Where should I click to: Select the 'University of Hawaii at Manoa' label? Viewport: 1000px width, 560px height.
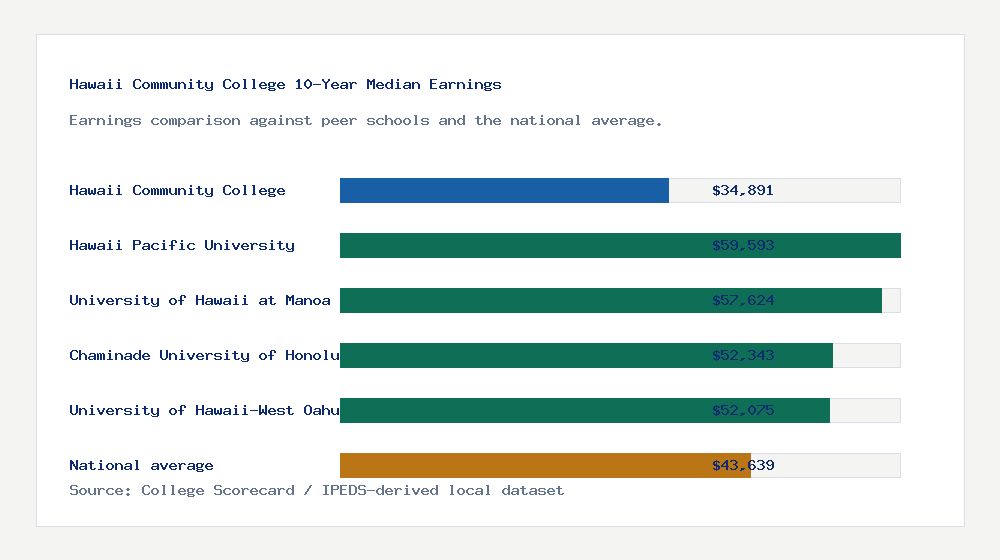[x=200, y=300]
